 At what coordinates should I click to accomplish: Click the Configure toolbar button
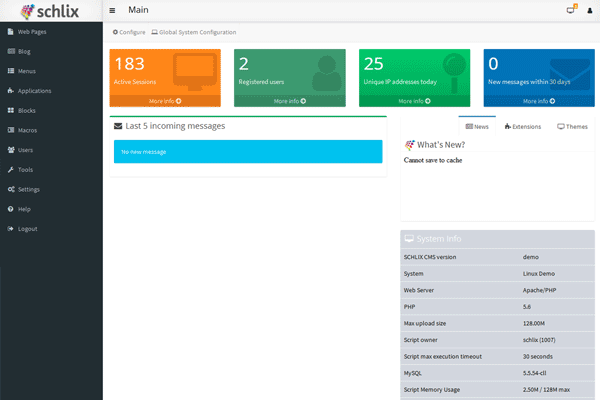coord(129,33)
